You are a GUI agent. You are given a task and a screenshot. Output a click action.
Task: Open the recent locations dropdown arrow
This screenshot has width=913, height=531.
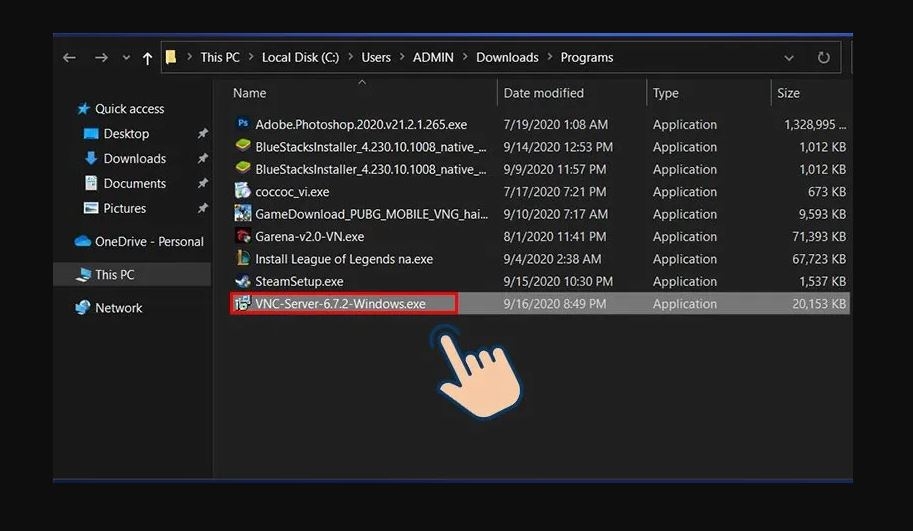pos(126,58)
